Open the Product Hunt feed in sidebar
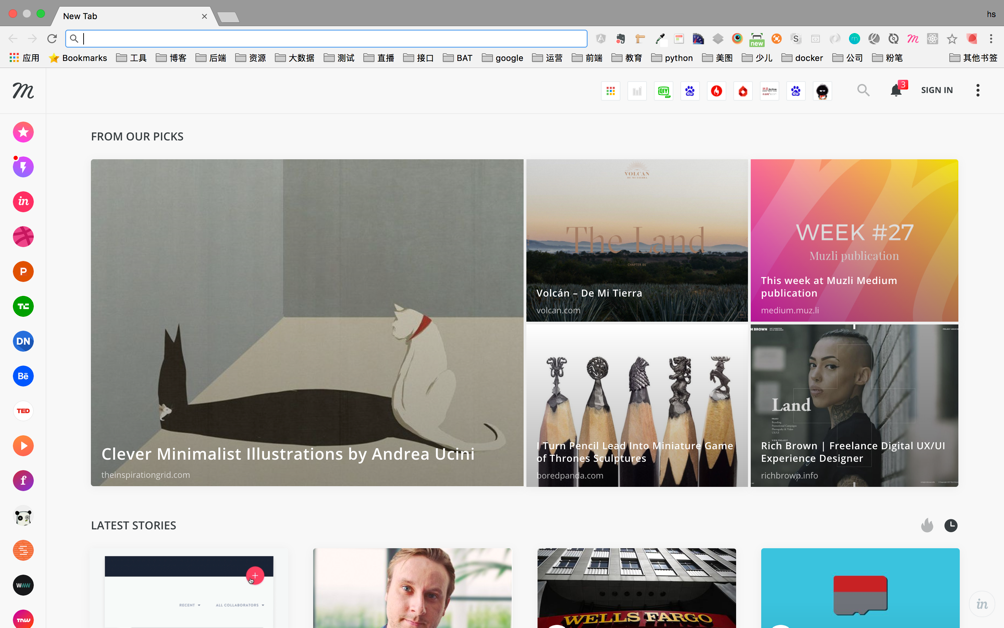 (23, 271)
